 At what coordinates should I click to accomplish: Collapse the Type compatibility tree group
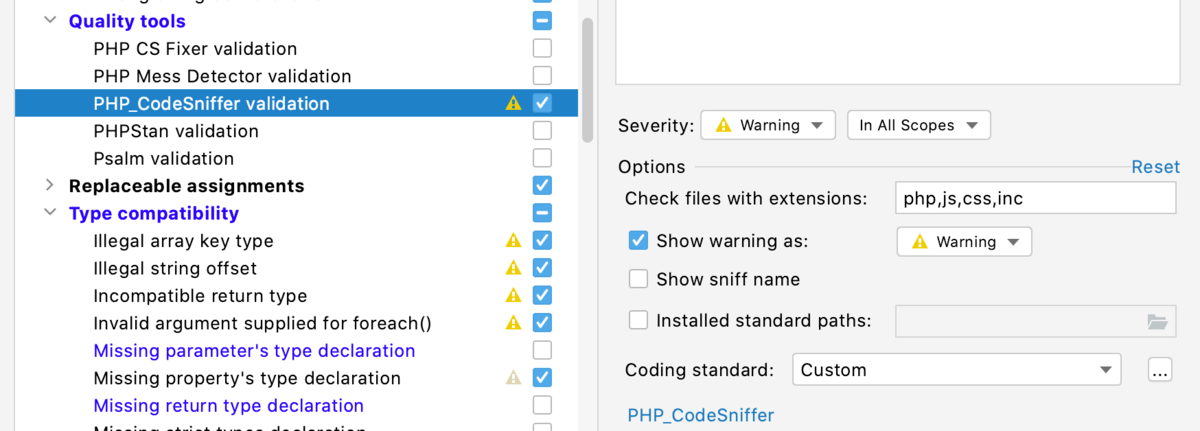[50, 213]
